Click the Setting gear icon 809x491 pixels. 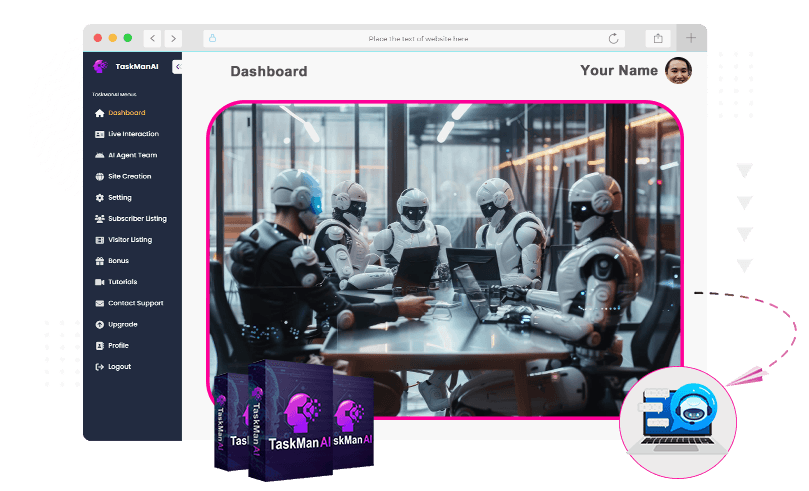pos(100,198)
